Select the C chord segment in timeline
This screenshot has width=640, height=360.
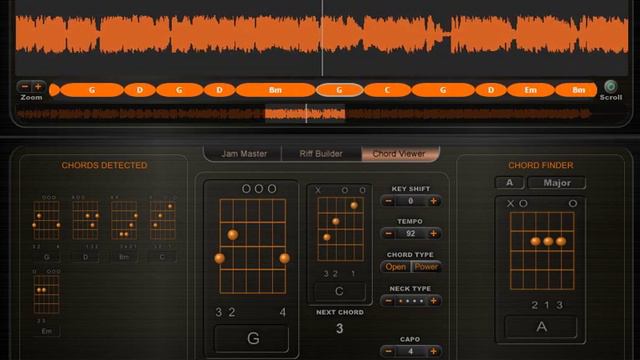pyautogui.click(x=387, y=90)
